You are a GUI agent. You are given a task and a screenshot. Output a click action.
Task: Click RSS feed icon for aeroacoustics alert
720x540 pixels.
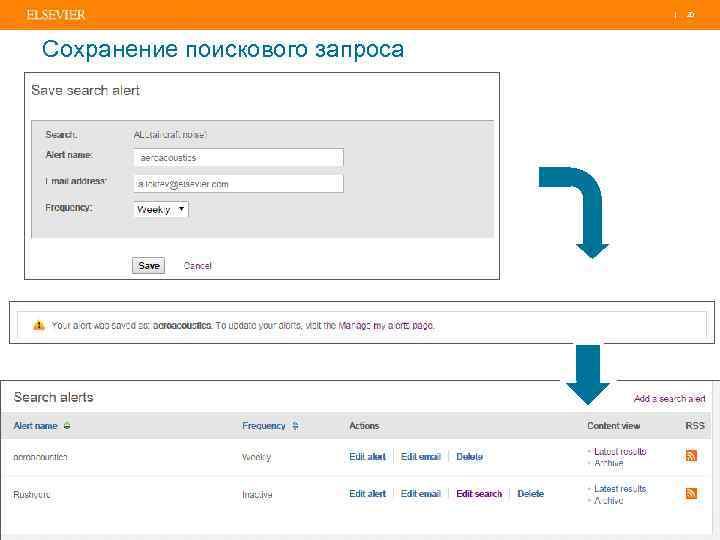pyautogui.click(x=691, y=456)
